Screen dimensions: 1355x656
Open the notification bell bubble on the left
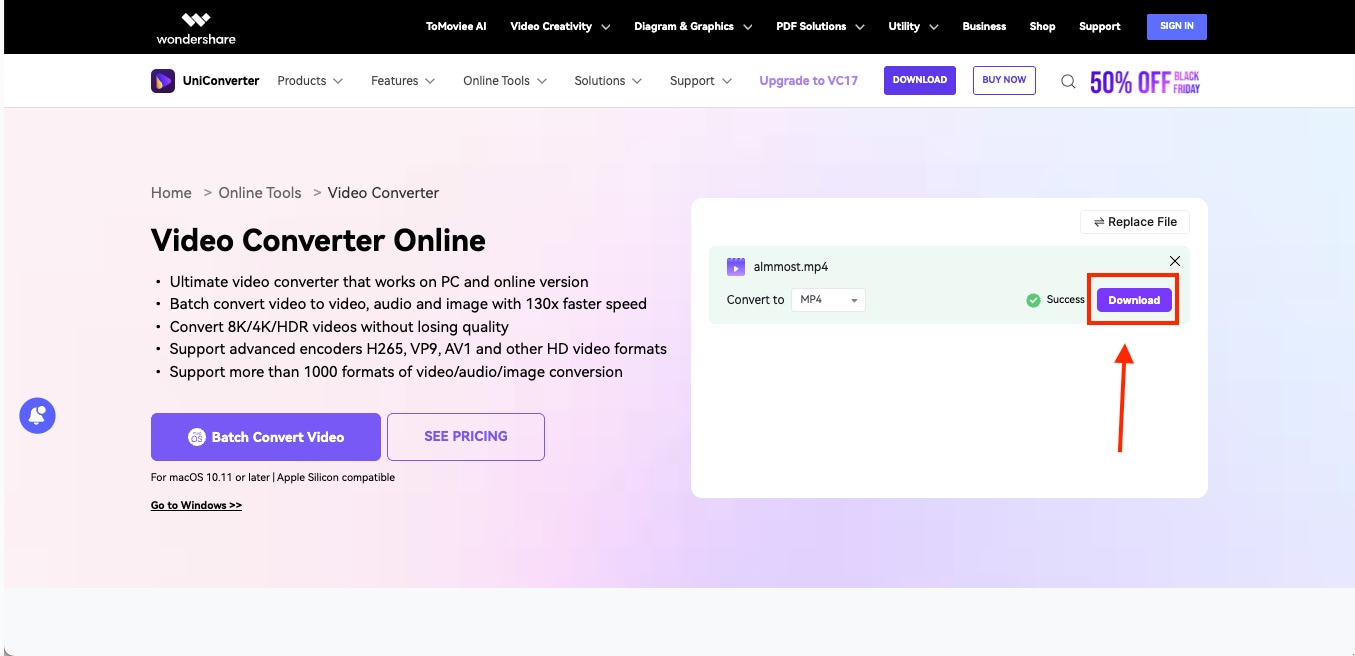(37, 415)
